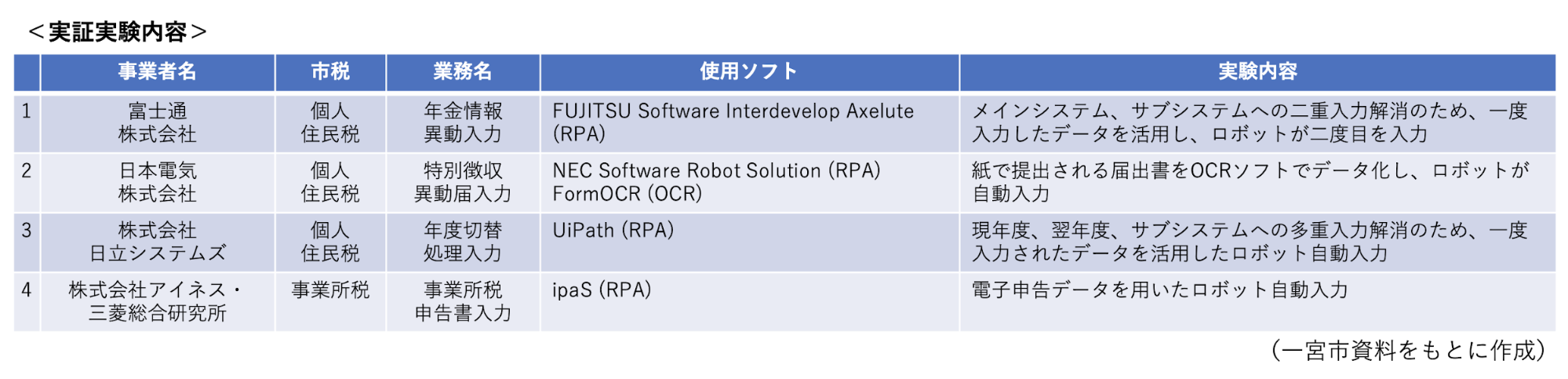Click the 特別徴収異動届入力 task cell
Screen dimensions: 1568x379
463,183
